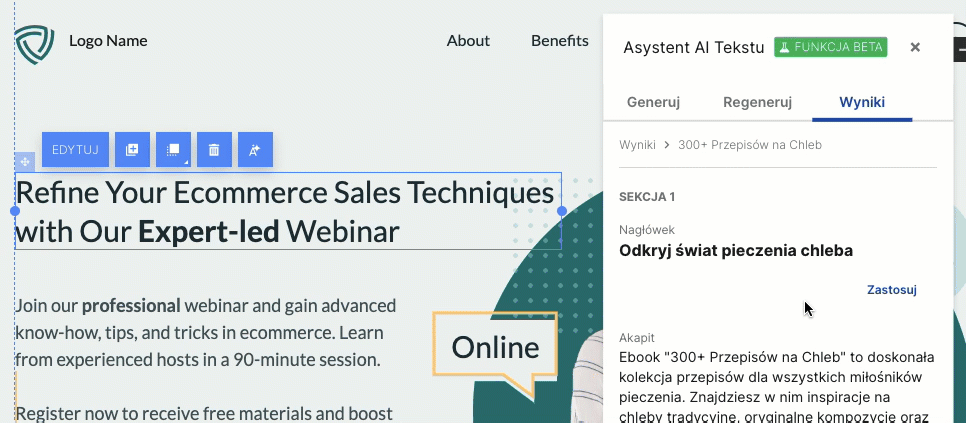Open the About navigation item
The height and width of the screenshot is (423, 966).
468,41
